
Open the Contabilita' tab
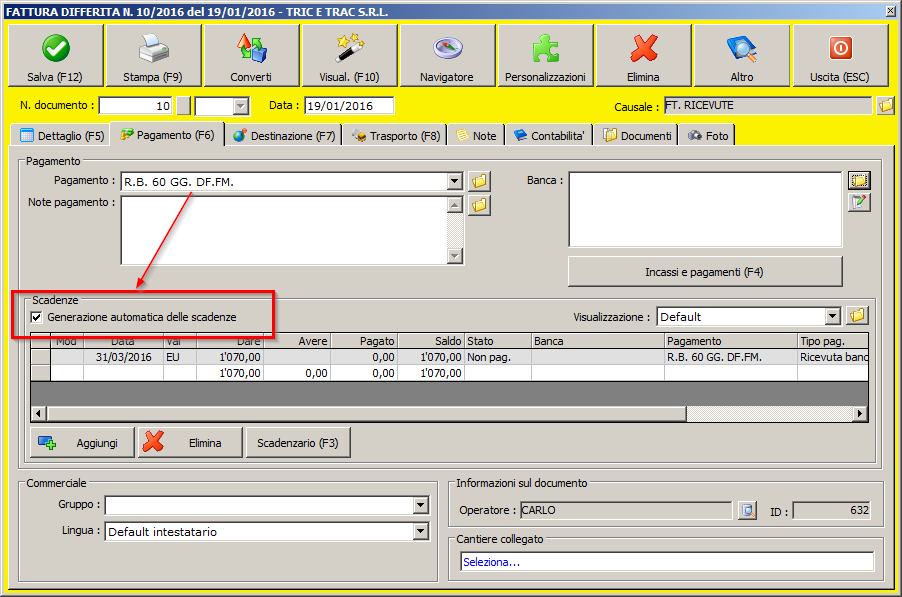pos(549,136)
